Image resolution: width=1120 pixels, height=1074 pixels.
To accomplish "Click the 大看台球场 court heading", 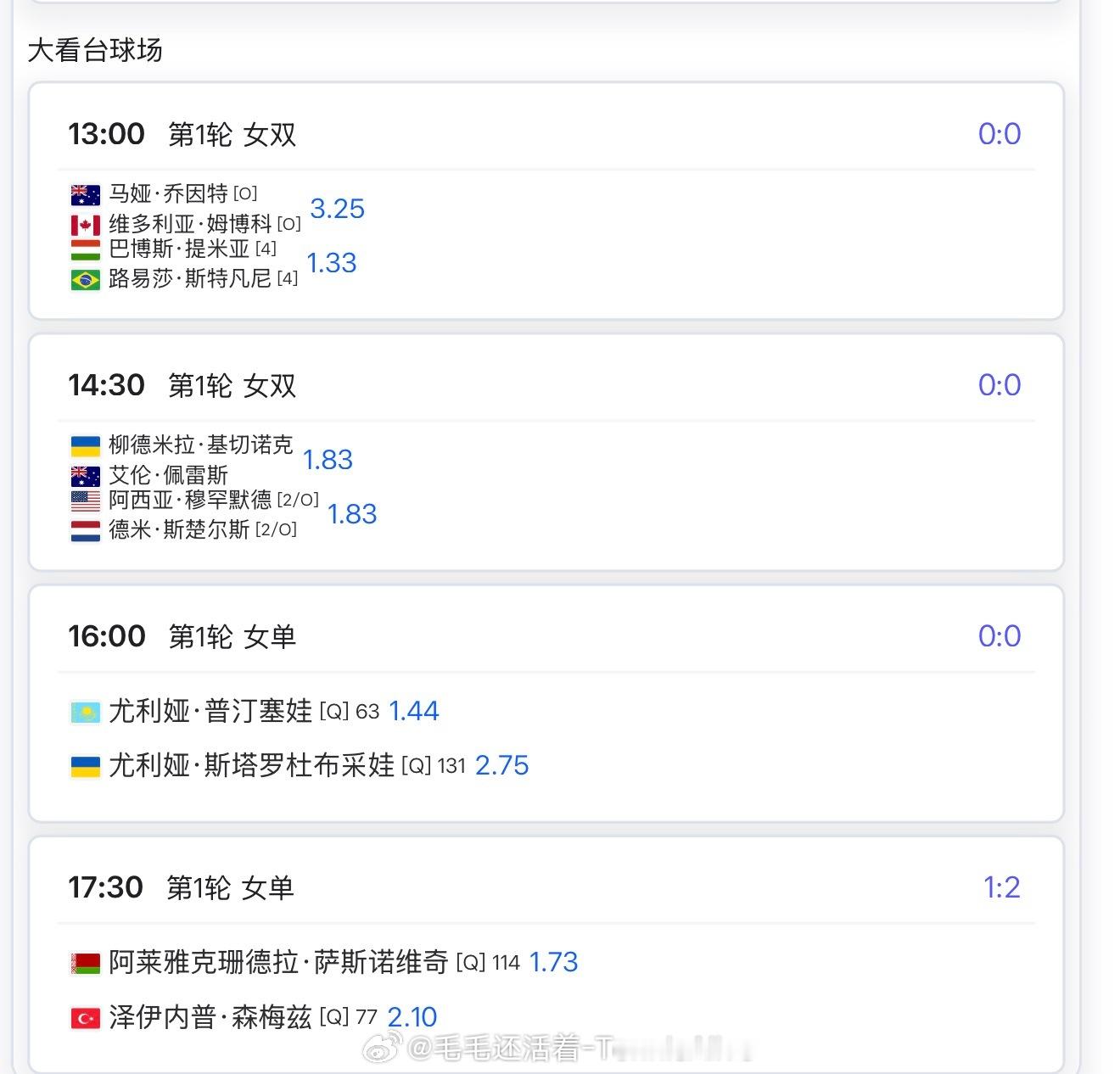I will [95, 50].
